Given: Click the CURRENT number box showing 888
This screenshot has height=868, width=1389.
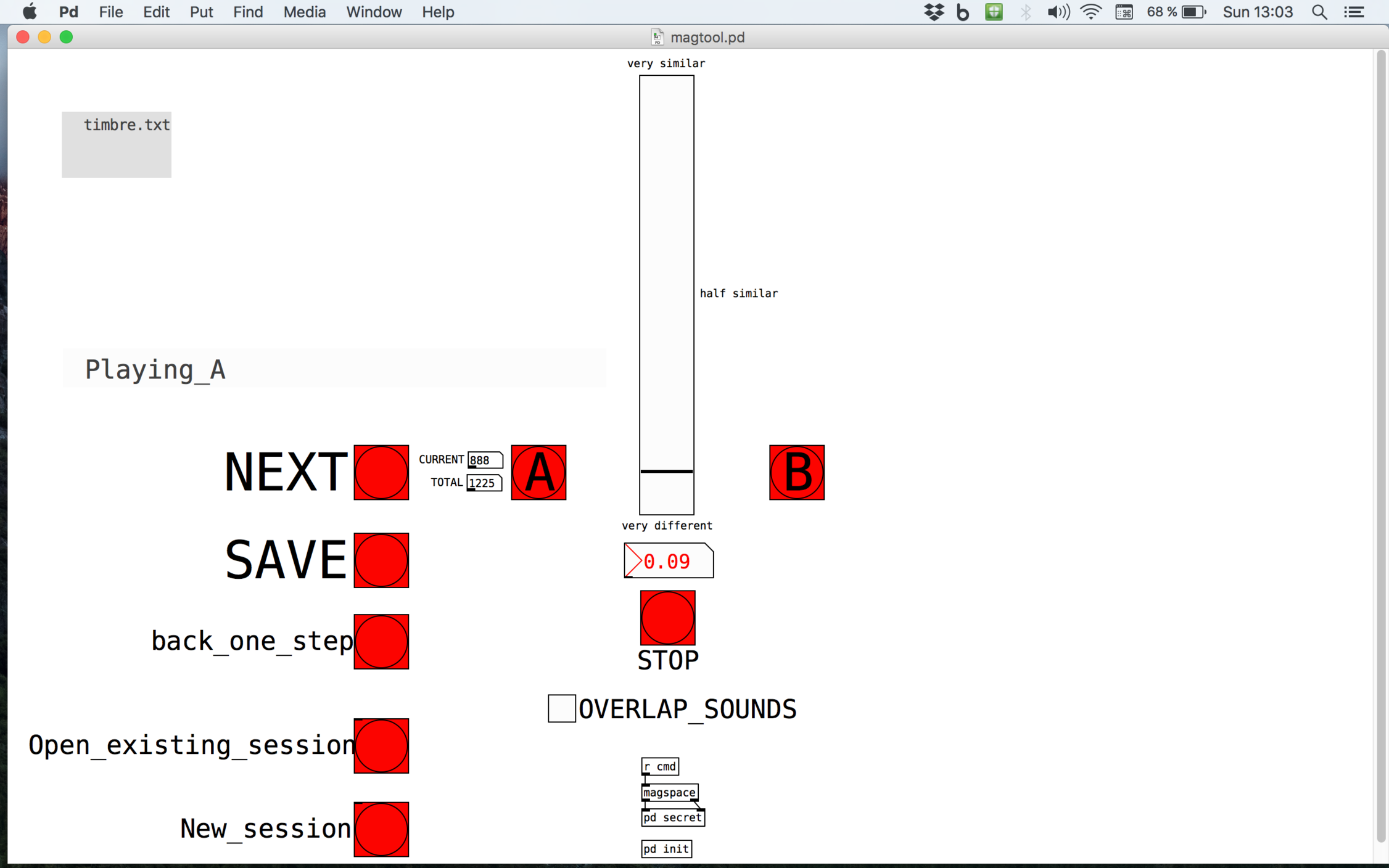Looking at the screenshot, I should pos(484,460).
